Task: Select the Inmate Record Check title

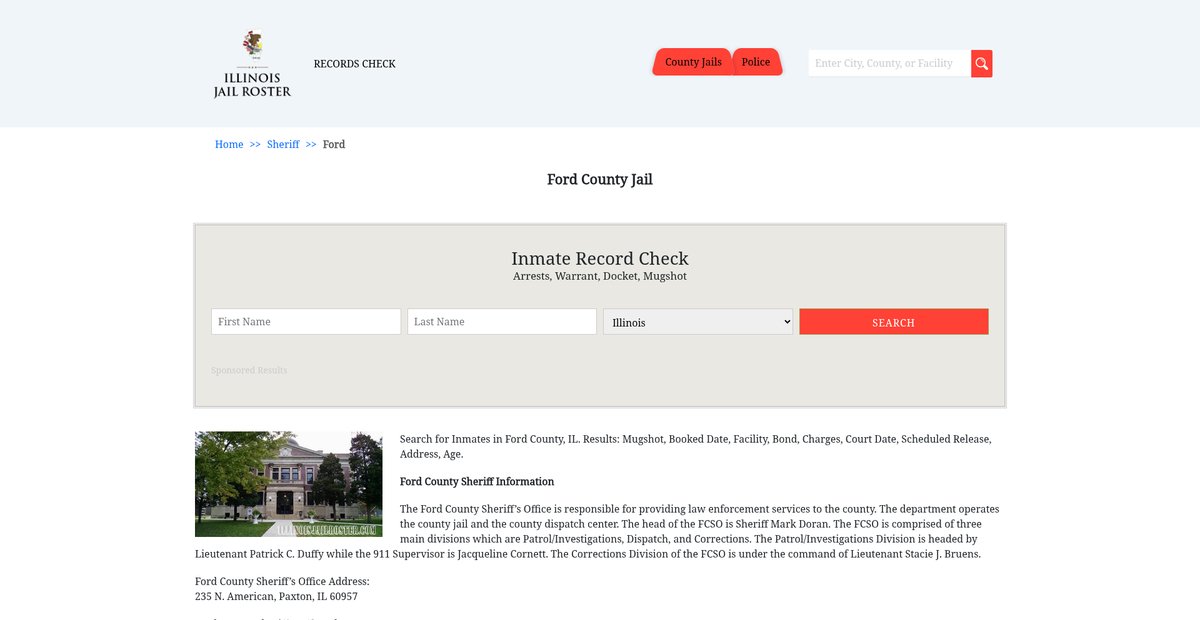Action: [600, 259]
